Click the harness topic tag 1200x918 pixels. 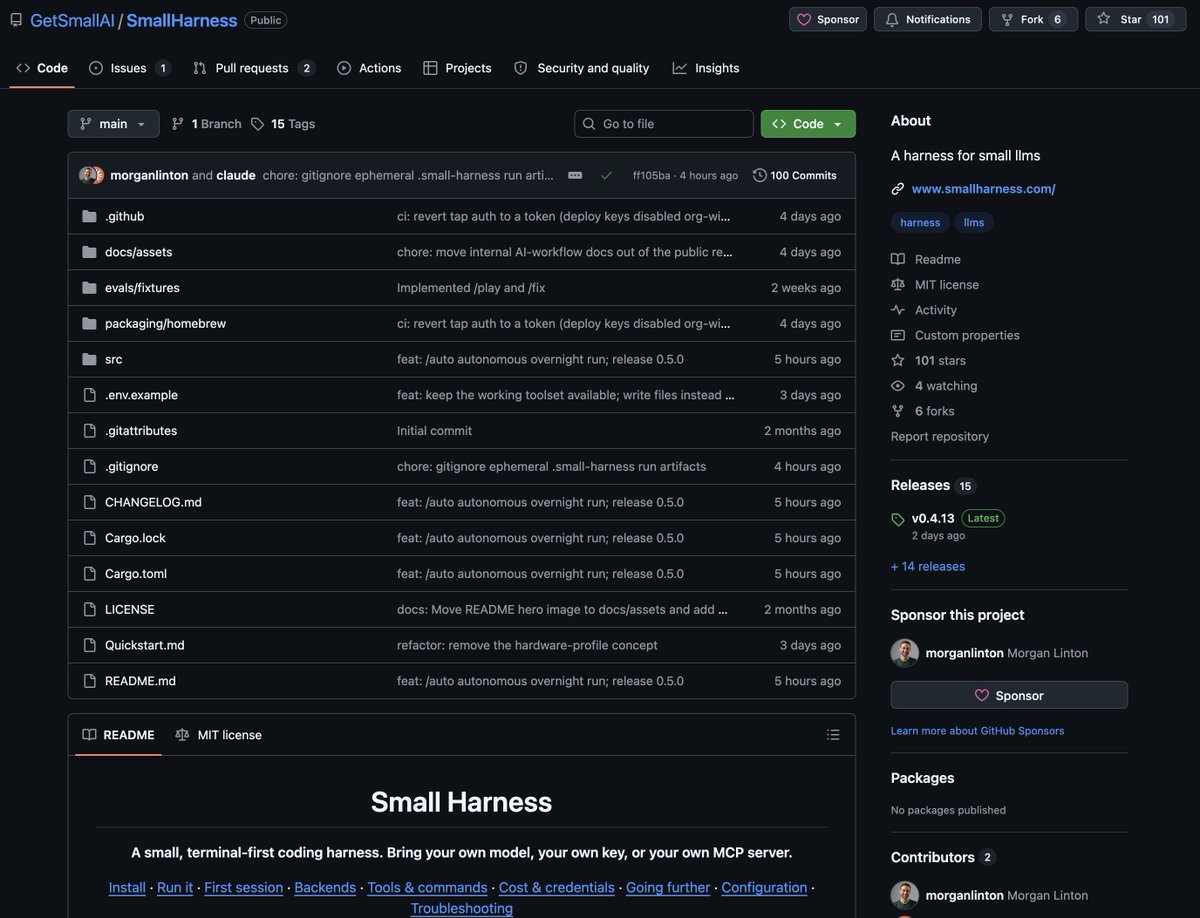coord(920,223)
